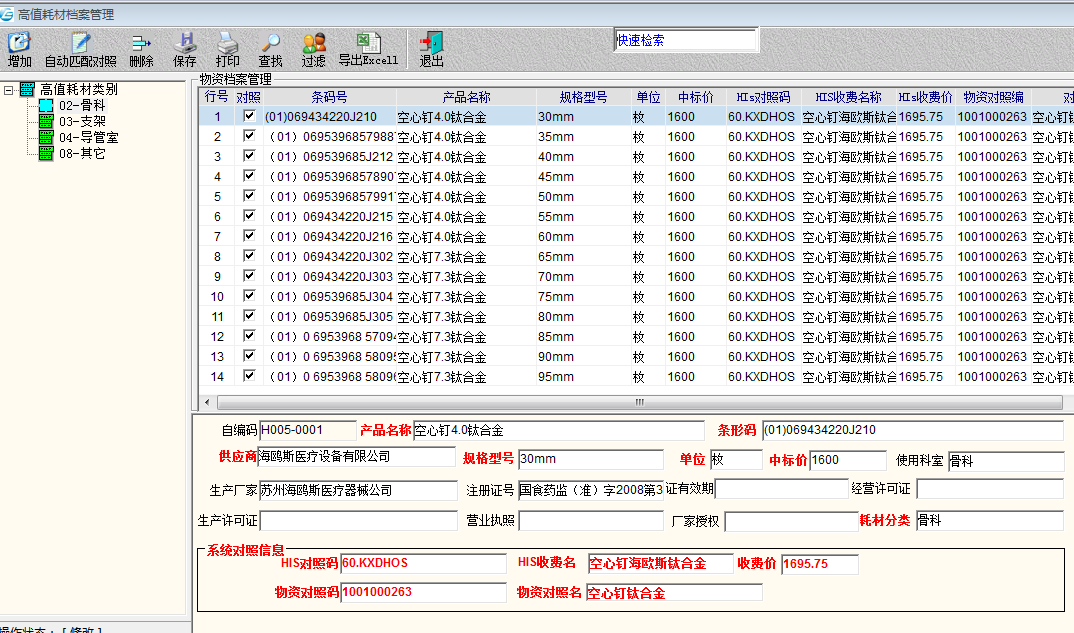Click the 产品名称 input field
The image size is (1074, 633).
559,431
